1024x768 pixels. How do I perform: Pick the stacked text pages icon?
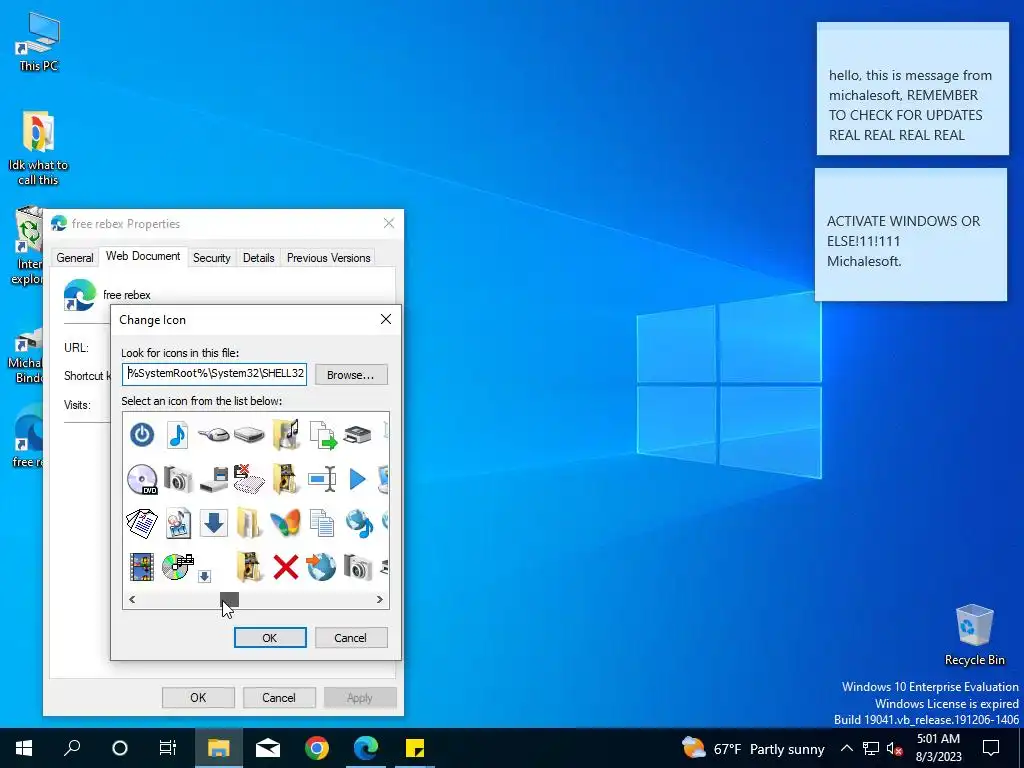point(142,523)
